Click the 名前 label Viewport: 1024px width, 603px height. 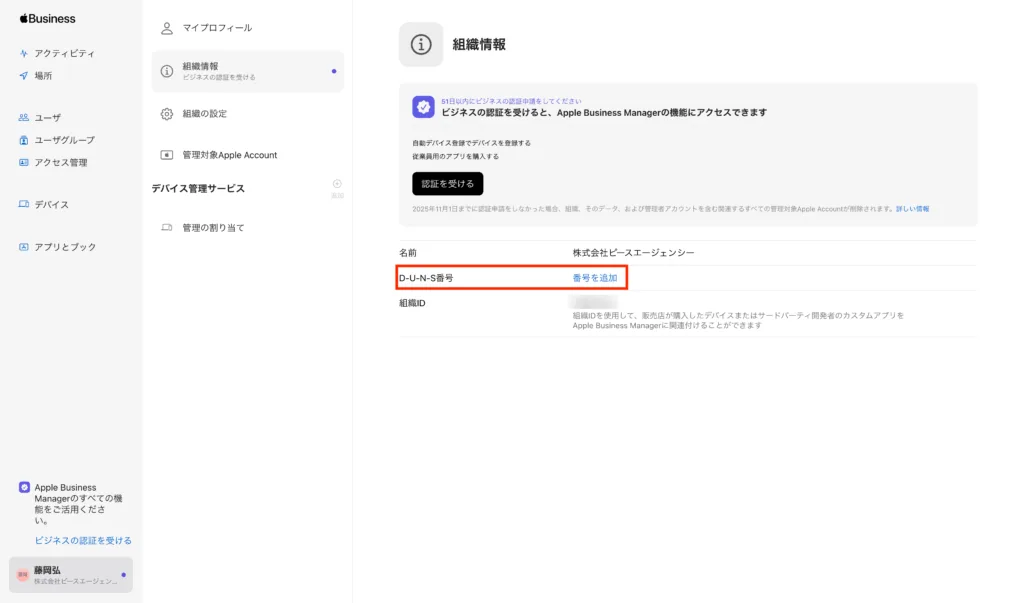pos(408,253)
